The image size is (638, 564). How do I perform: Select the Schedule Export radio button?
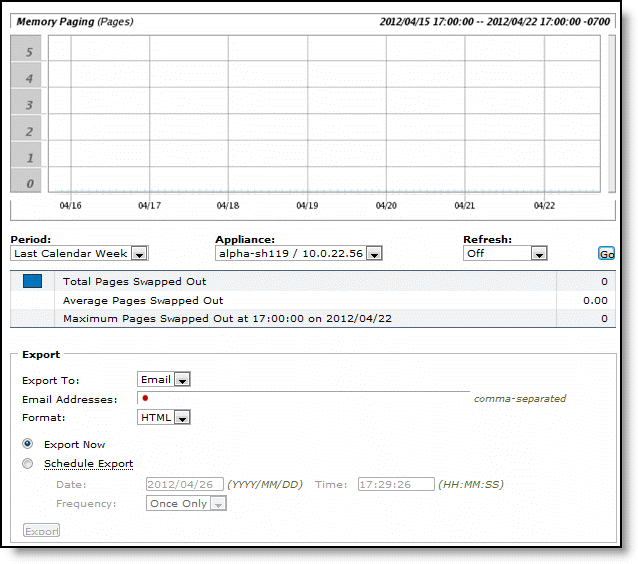pos(28,464)
